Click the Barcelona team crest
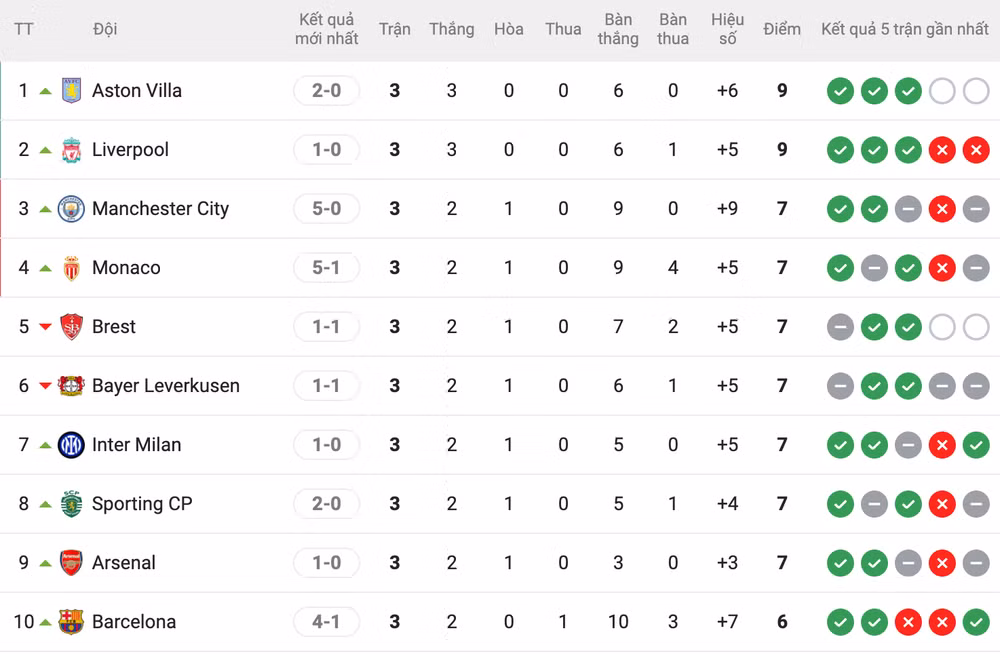Image resolution: width=1000 pixels, height=654 pixels. 69,621
